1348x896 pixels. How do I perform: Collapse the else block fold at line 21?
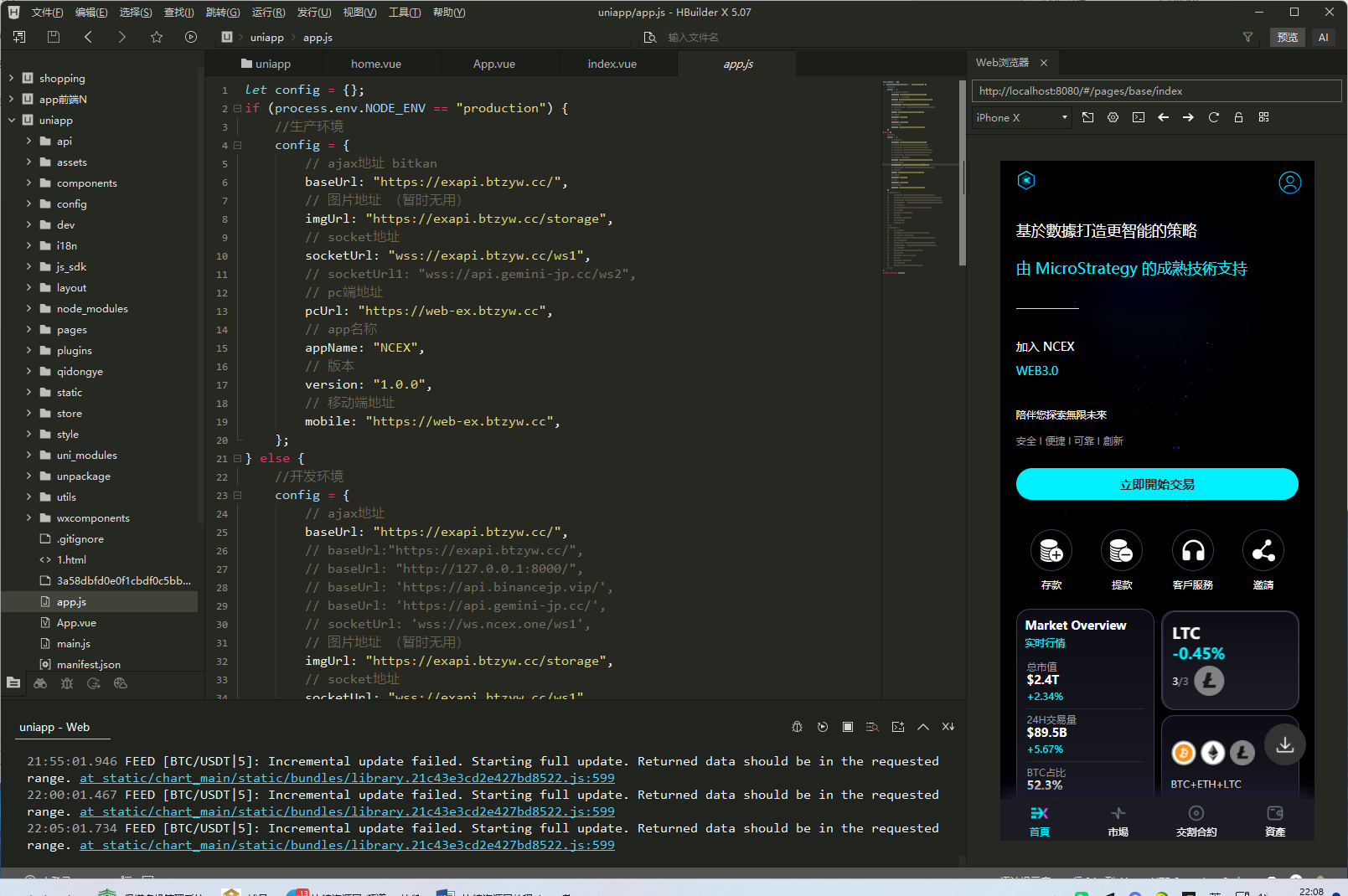coord(237,458)
